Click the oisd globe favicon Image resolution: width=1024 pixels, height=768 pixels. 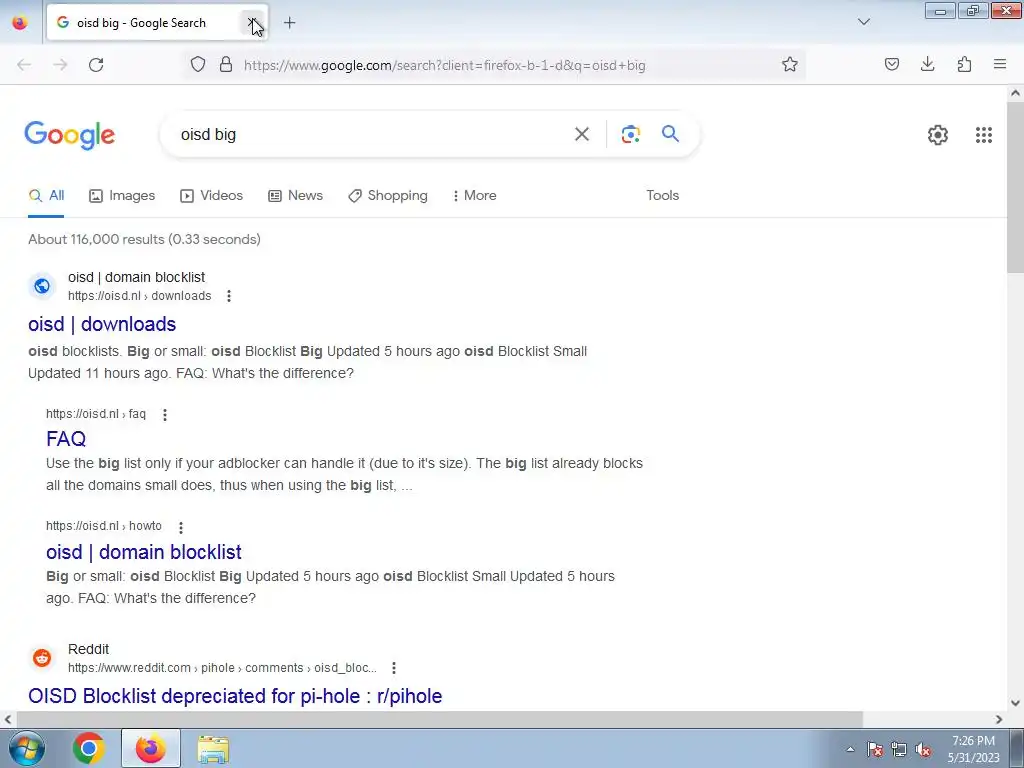tap(42, 286)
